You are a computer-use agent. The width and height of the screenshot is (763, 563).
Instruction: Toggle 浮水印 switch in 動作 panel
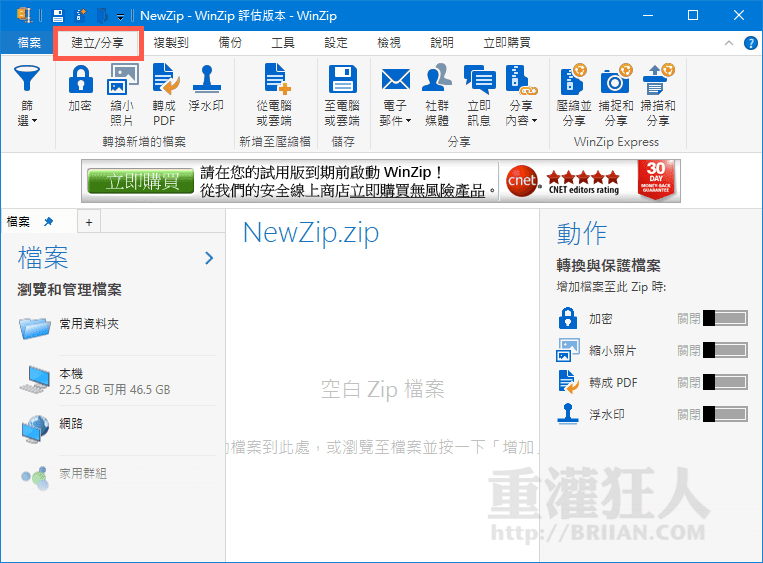pyautogui.click(x=726, y=415)
